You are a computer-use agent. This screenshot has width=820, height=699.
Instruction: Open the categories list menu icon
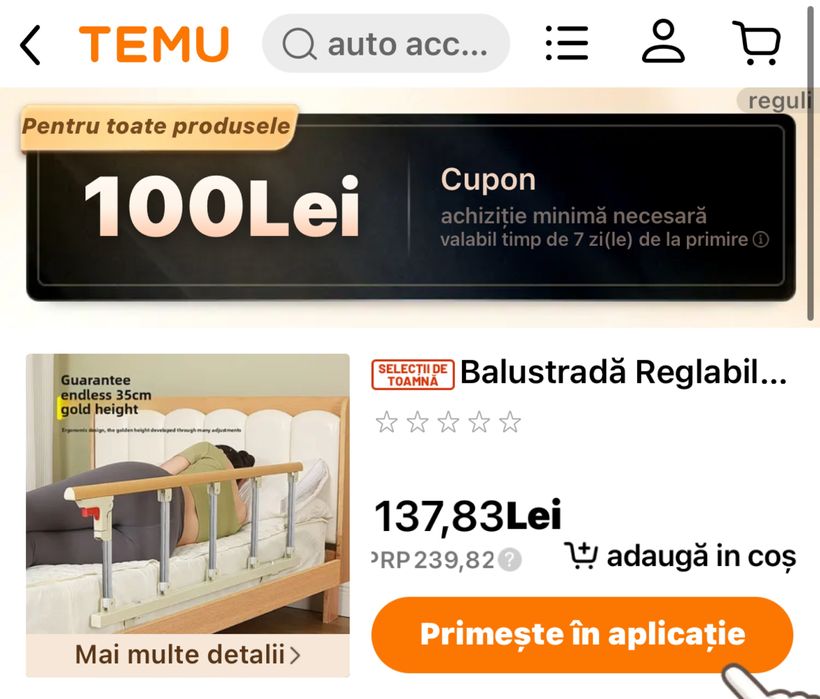567,43
